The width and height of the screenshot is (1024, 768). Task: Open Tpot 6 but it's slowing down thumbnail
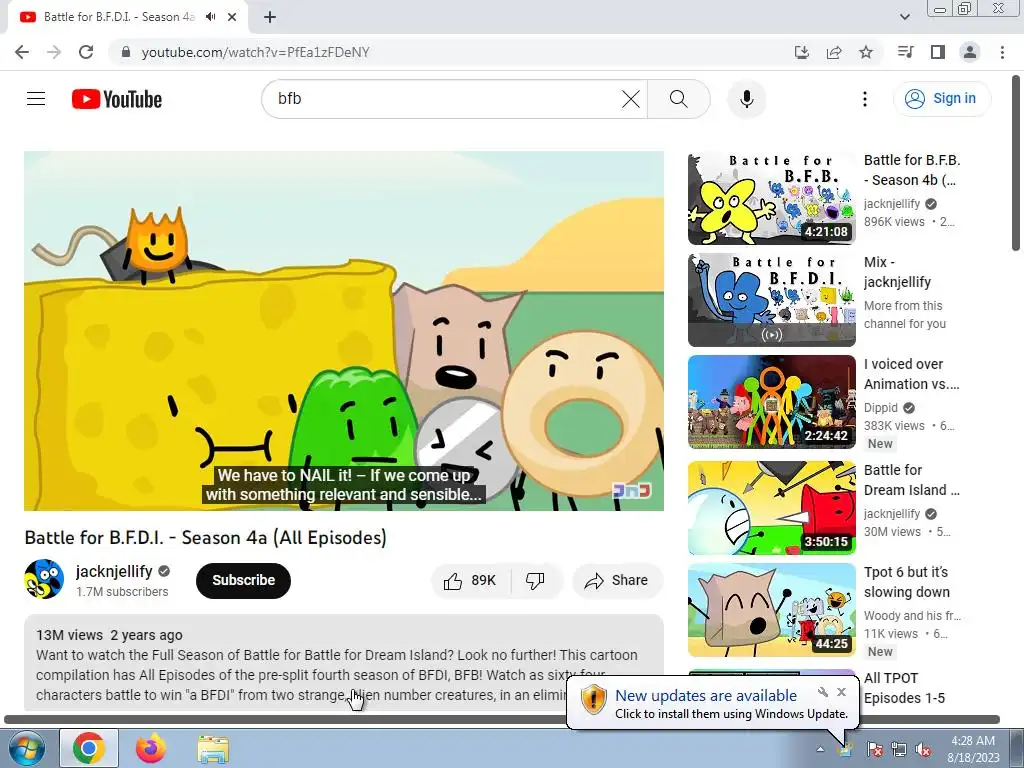pos(771,610)
